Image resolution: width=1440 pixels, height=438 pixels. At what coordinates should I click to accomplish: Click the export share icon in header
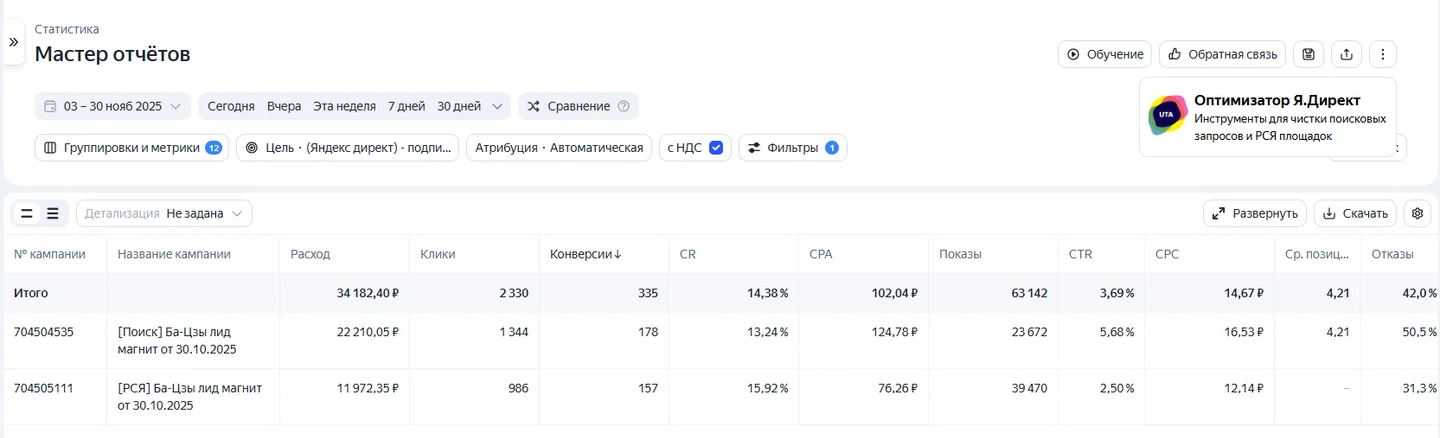click(1346, 54)
